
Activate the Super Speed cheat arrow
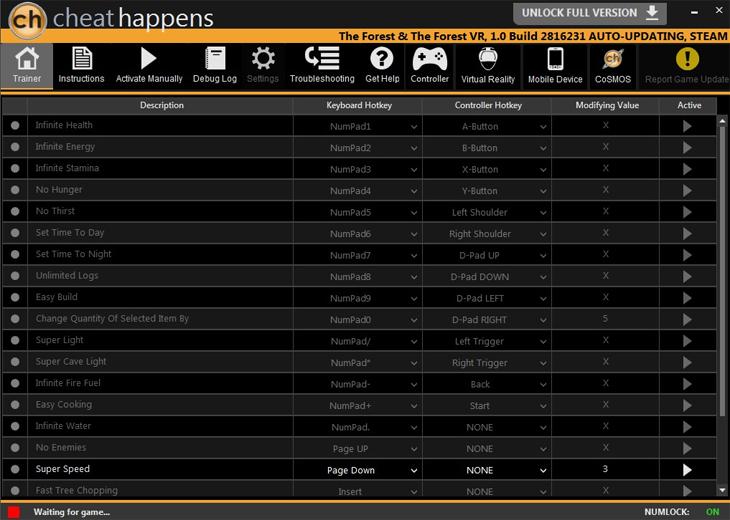click(687, 470)
